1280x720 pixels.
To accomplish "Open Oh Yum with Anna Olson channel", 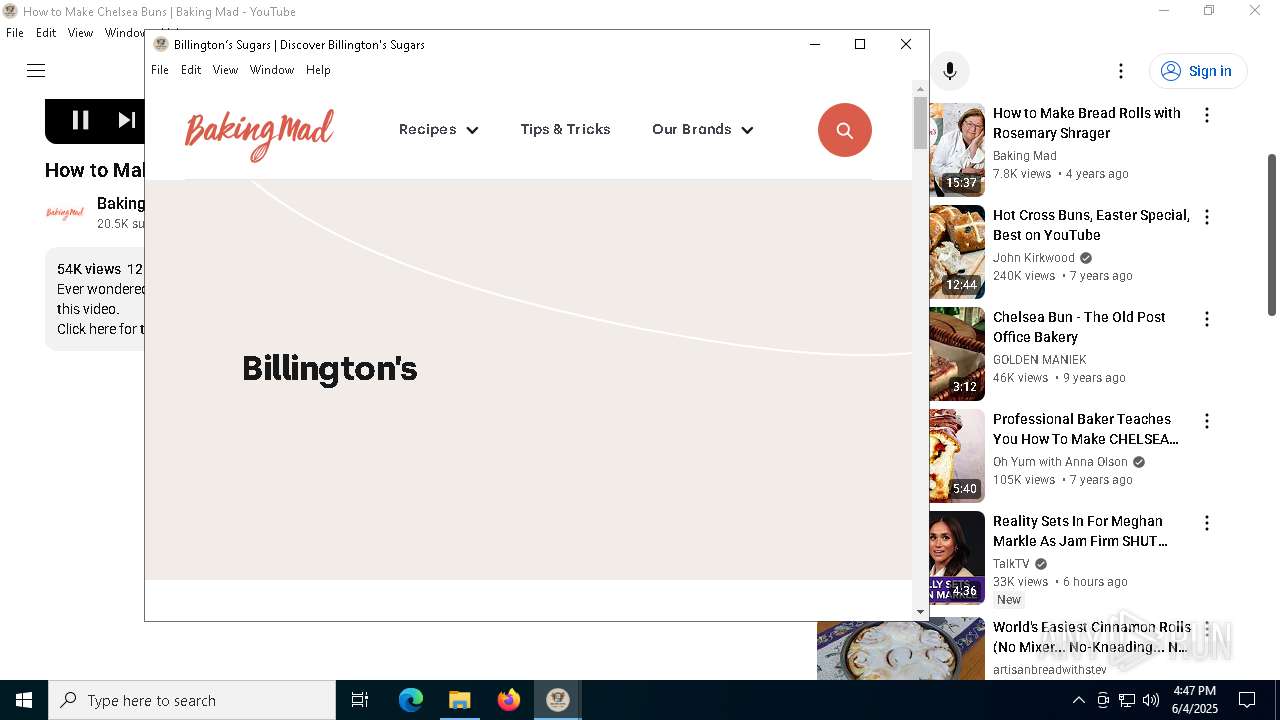I will pyautogui.click(x=1060, y=462).
